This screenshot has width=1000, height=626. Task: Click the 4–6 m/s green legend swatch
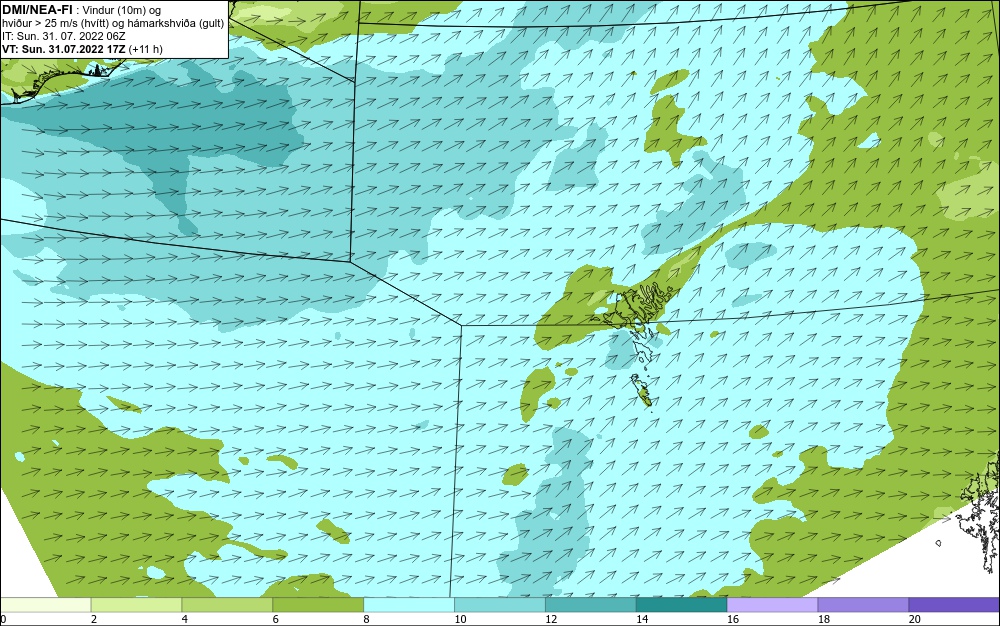(227, 604)
